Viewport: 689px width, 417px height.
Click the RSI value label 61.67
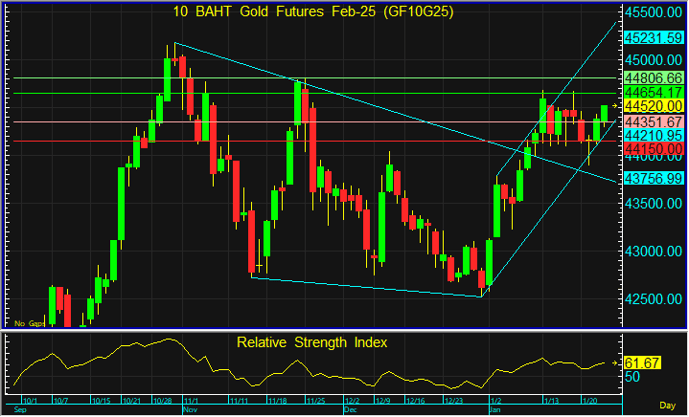(639, 363)
